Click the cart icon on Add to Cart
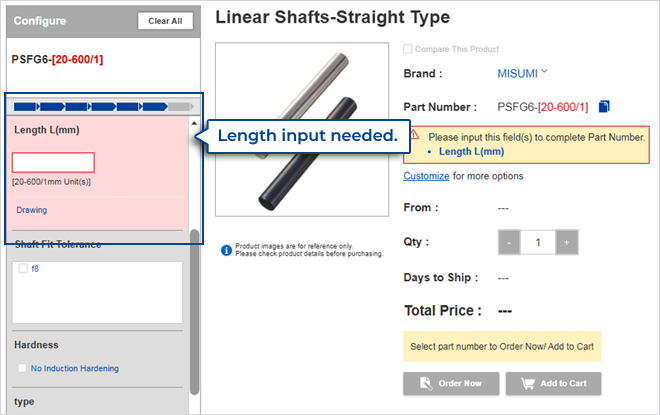Viewport: 660px width, 415px height. point(525,382)
